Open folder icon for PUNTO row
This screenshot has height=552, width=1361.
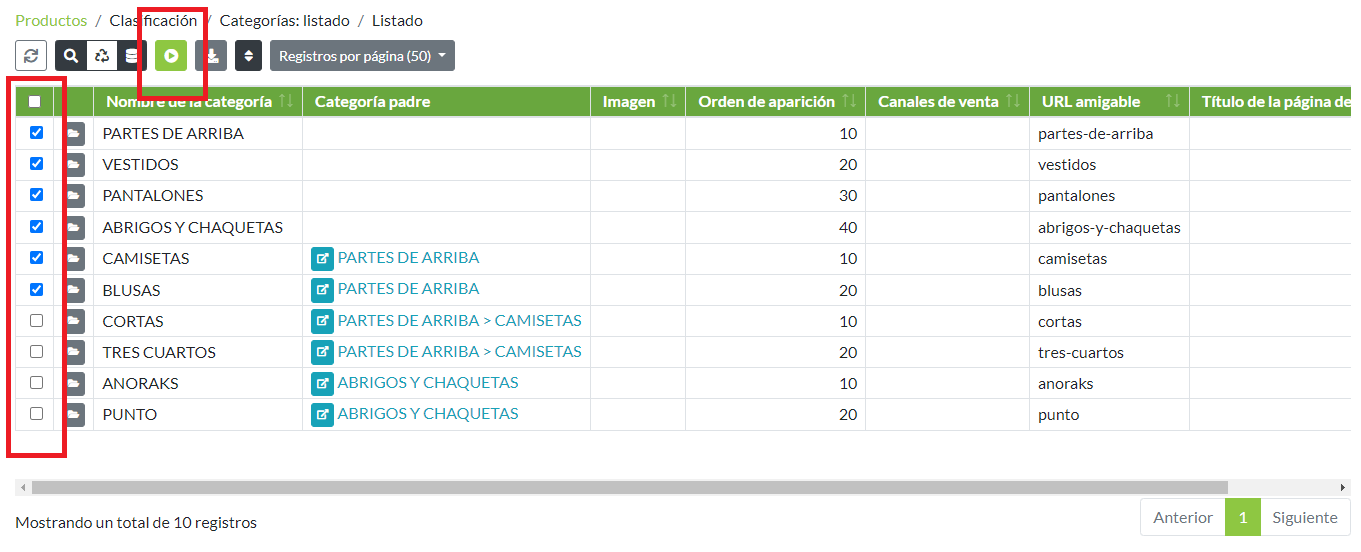pos(74,415)
